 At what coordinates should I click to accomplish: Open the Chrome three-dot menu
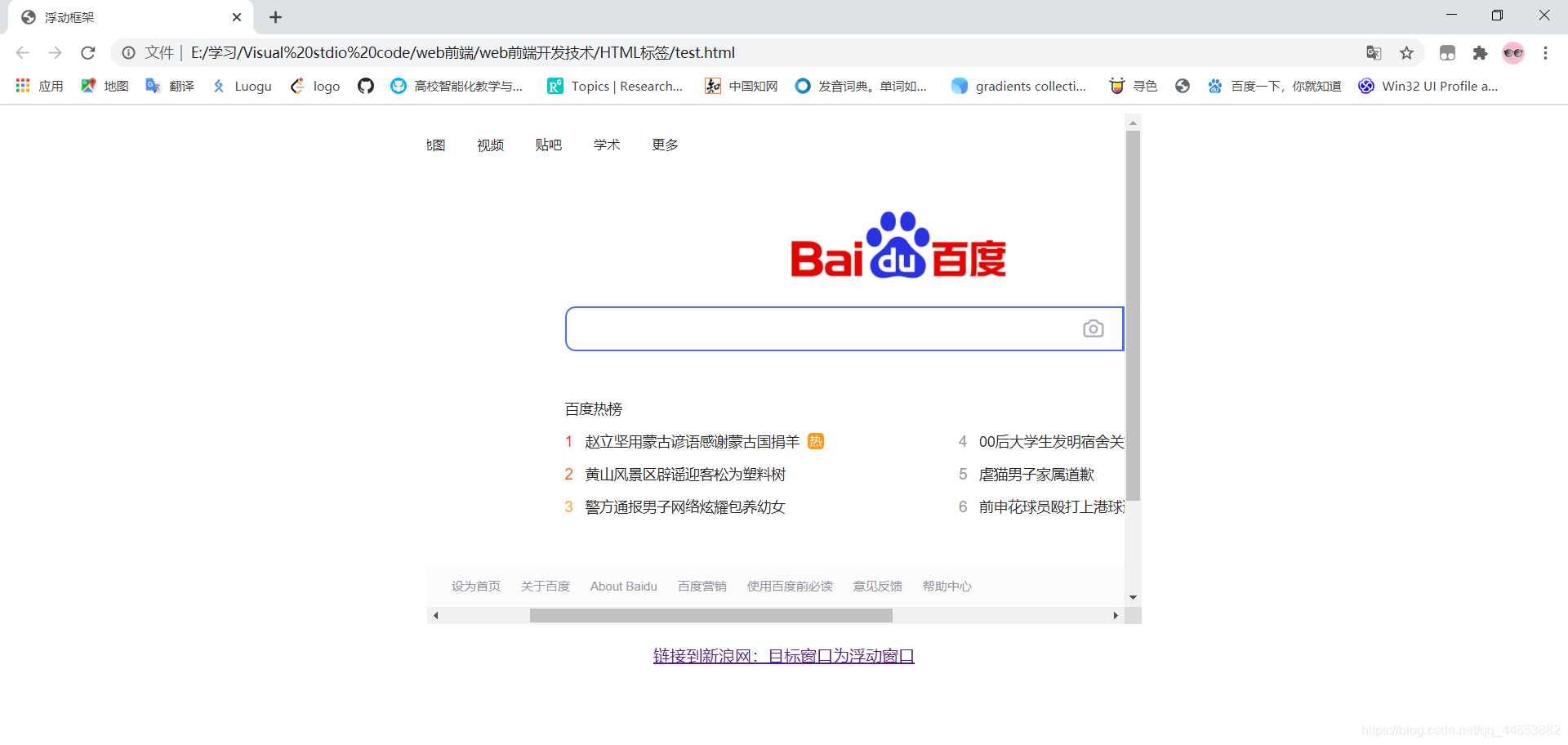point(1545,53)
